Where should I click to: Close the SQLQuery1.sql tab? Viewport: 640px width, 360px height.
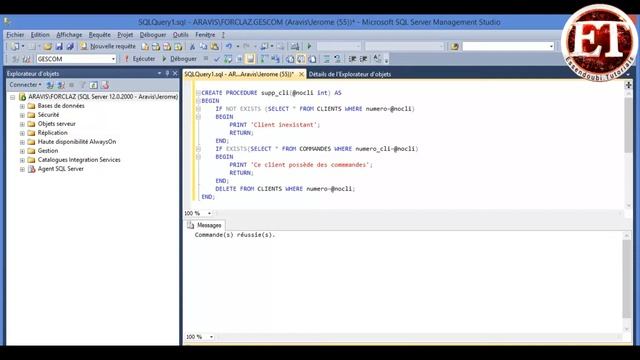click(x=301, y=74)
